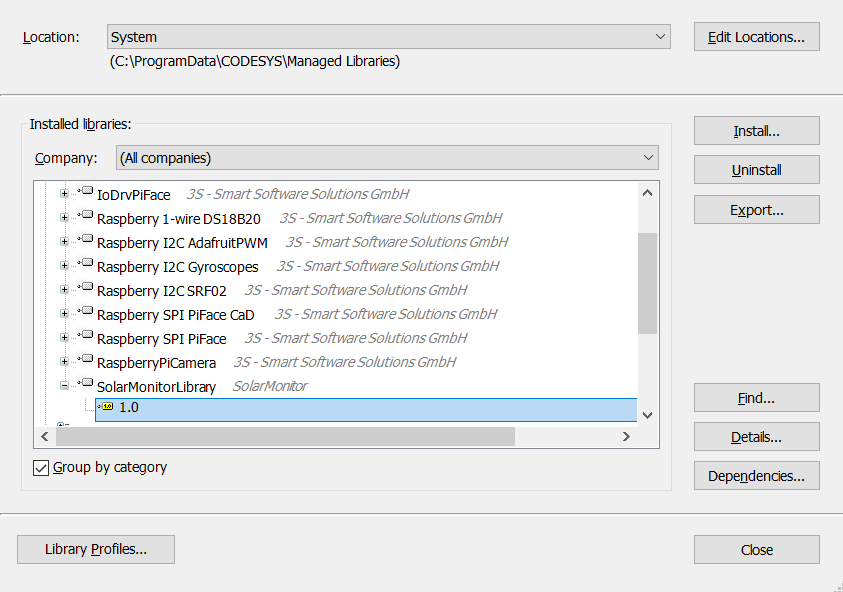This screenshot has width=843, height=592.
Task: Click the Install button
Action: coord(756,131)
